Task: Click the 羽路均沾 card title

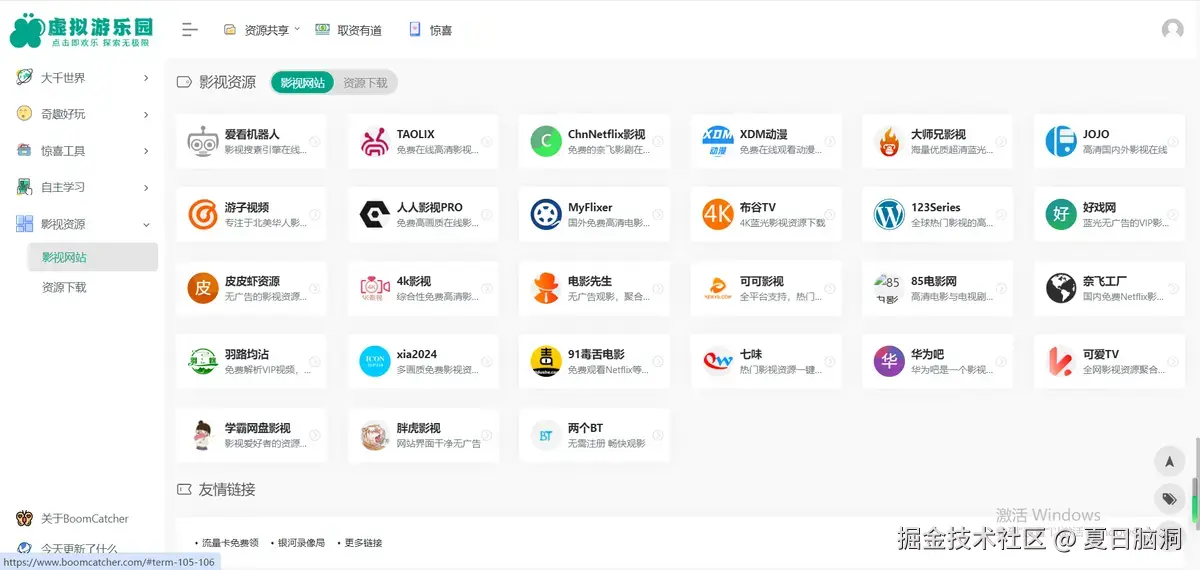Action: [247, 354]
